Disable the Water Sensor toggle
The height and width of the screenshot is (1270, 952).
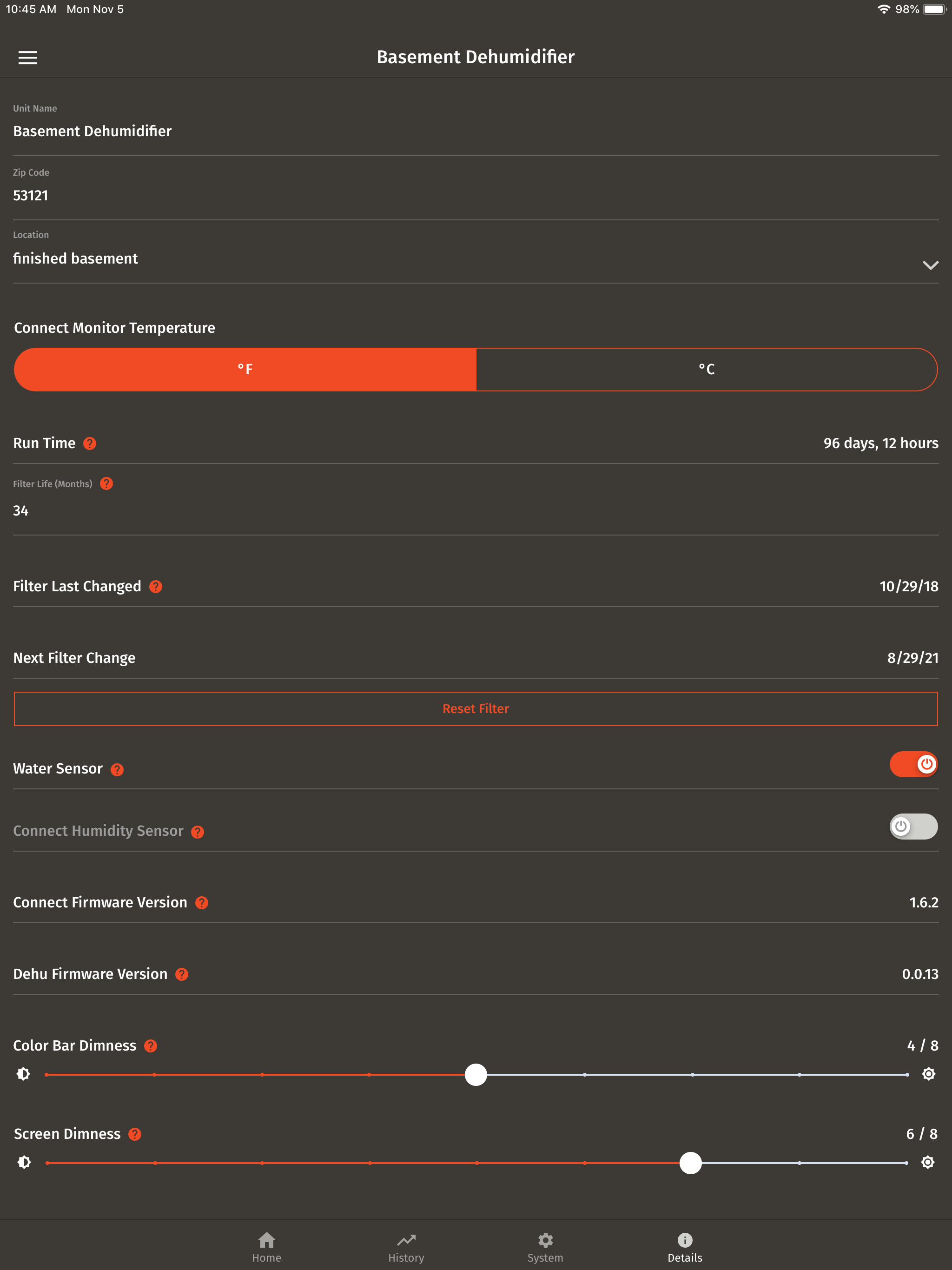[913, 764]
